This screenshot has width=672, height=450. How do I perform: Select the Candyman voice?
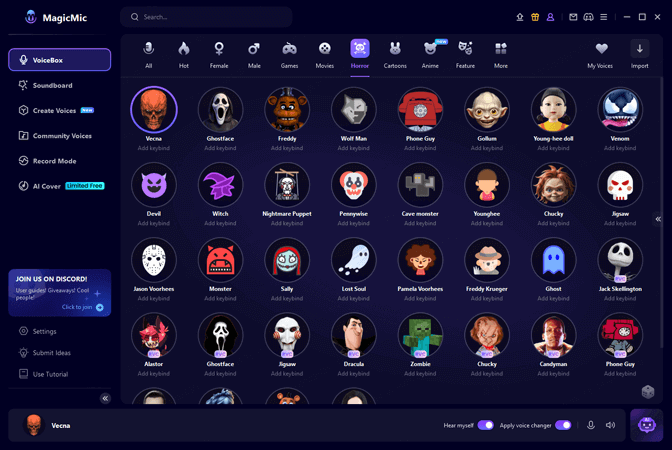pyautogui.click(x=553, y=335)
